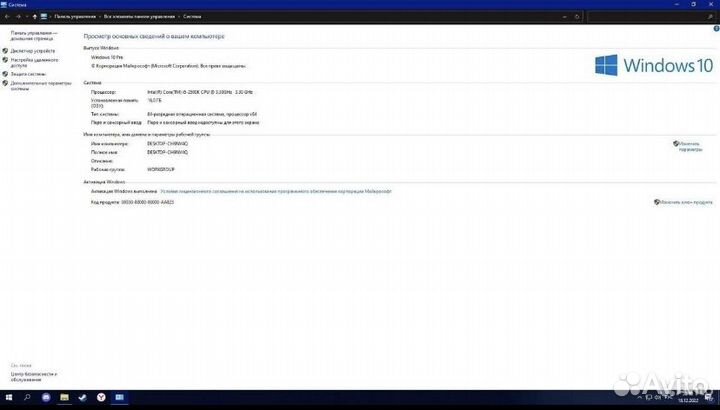720x410 pixels.
Task: Click the System window taskbar button
Action: [119, 398]
